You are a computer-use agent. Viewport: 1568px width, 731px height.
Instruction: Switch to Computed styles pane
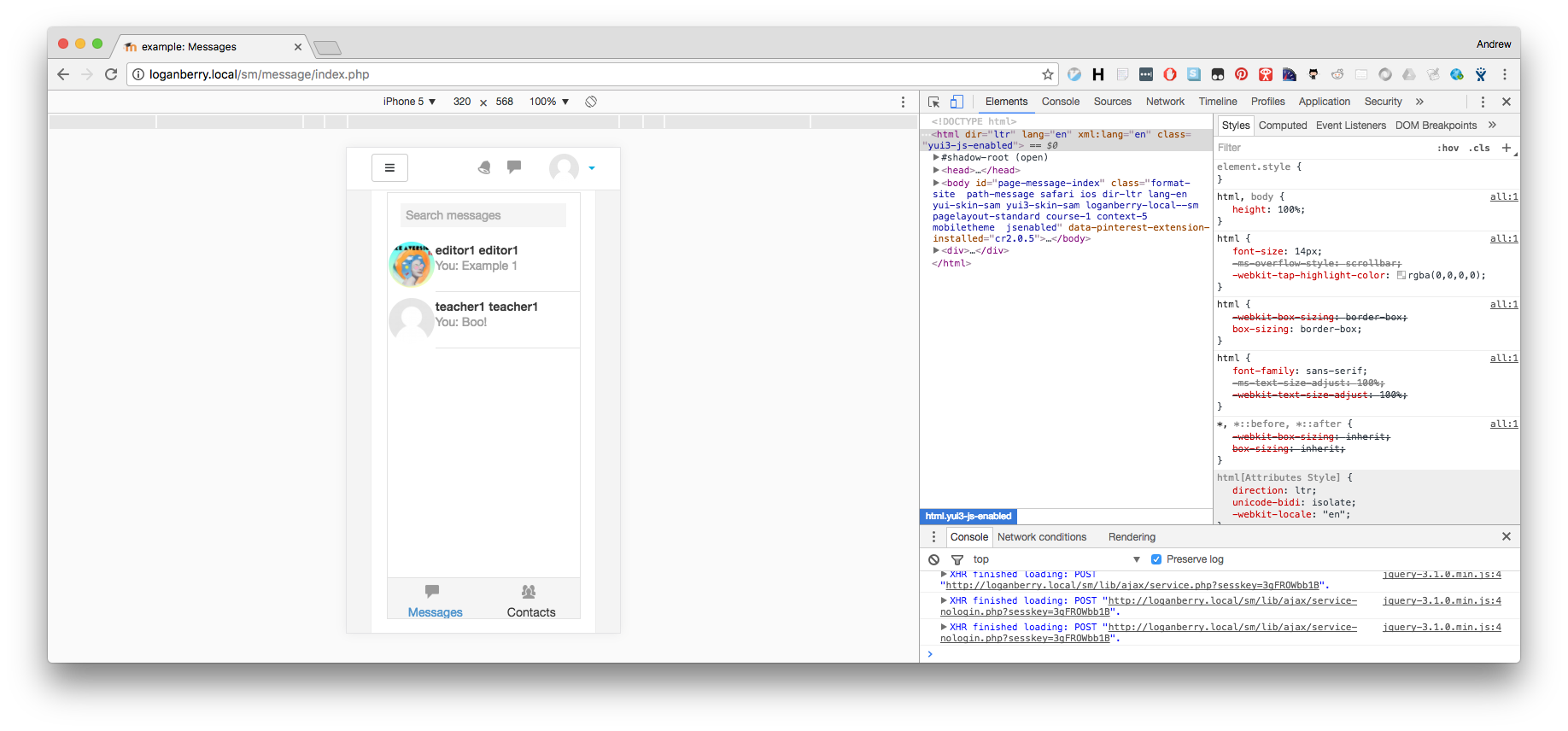click(1283, 126)
